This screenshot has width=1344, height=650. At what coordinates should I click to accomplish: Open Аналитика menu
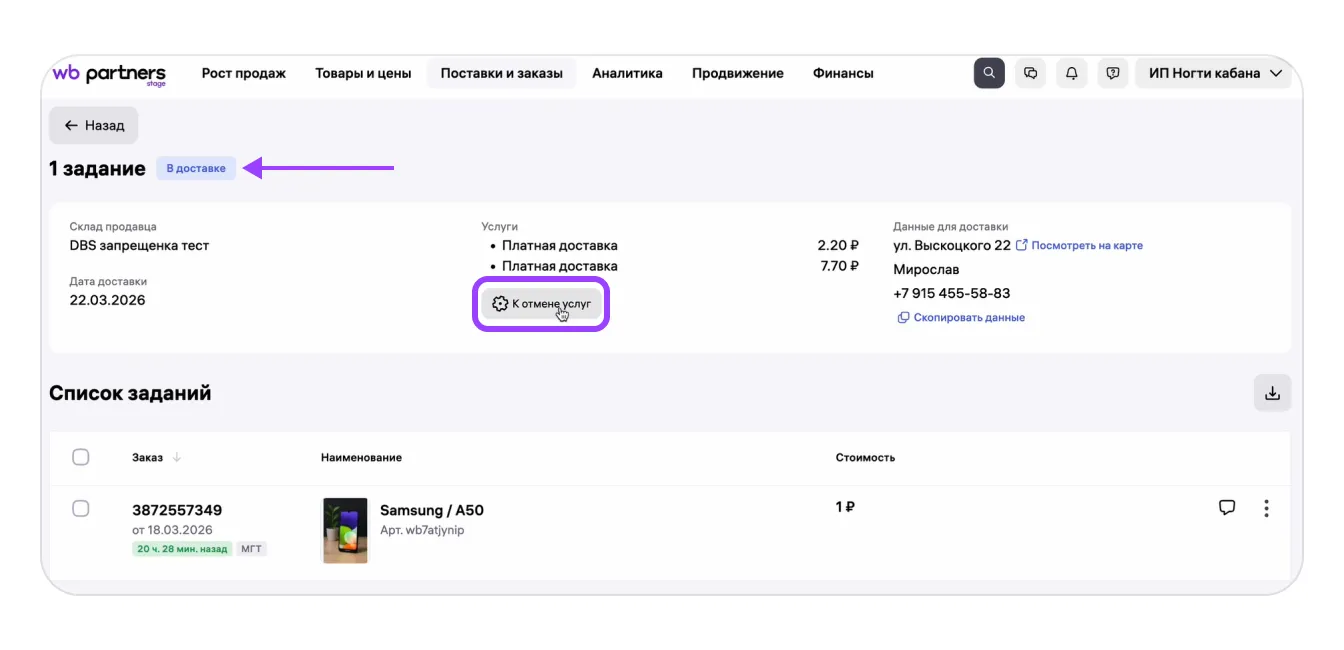627,73
